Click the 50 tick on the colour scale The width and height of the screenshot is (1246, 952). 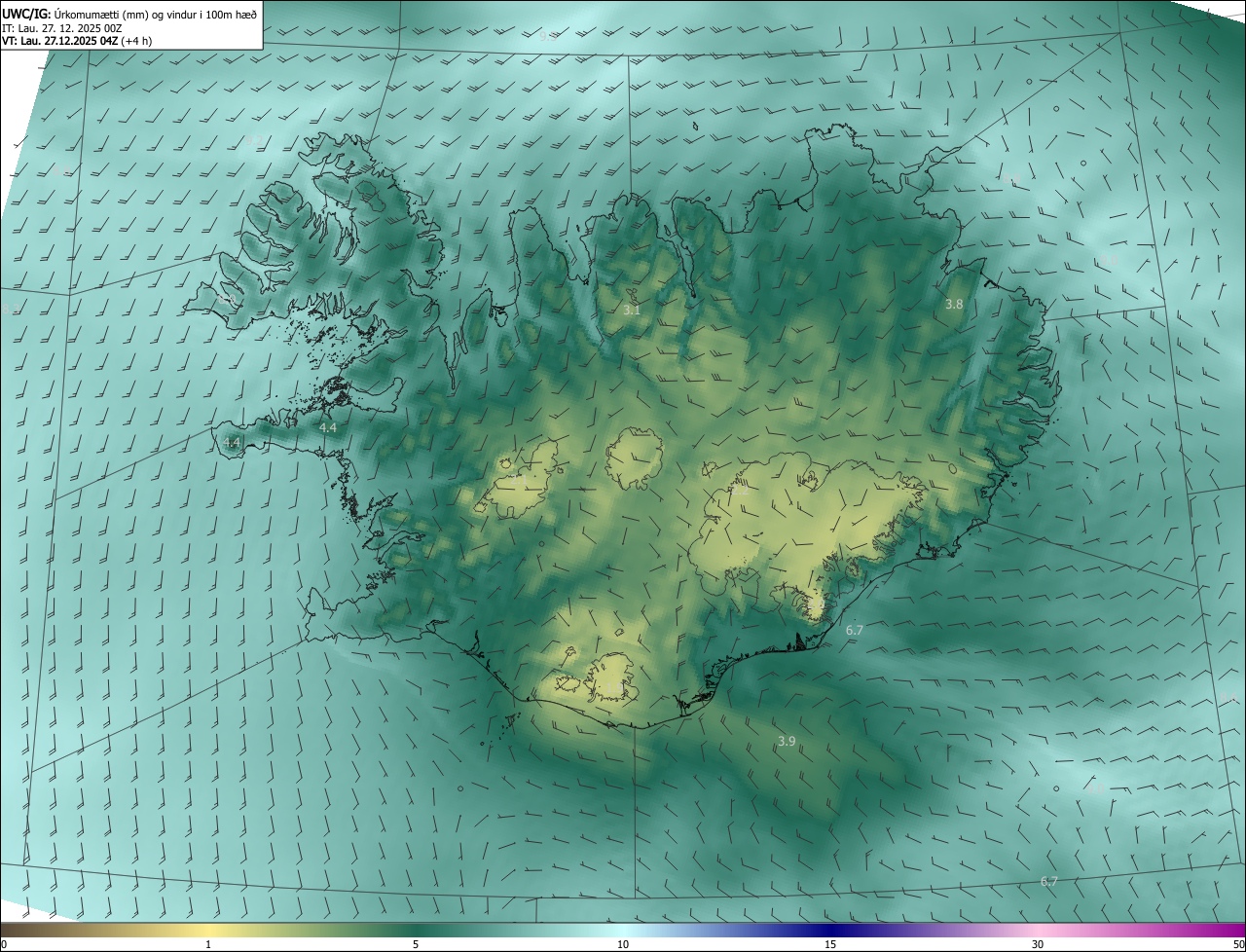click(x=1238, y=945)
